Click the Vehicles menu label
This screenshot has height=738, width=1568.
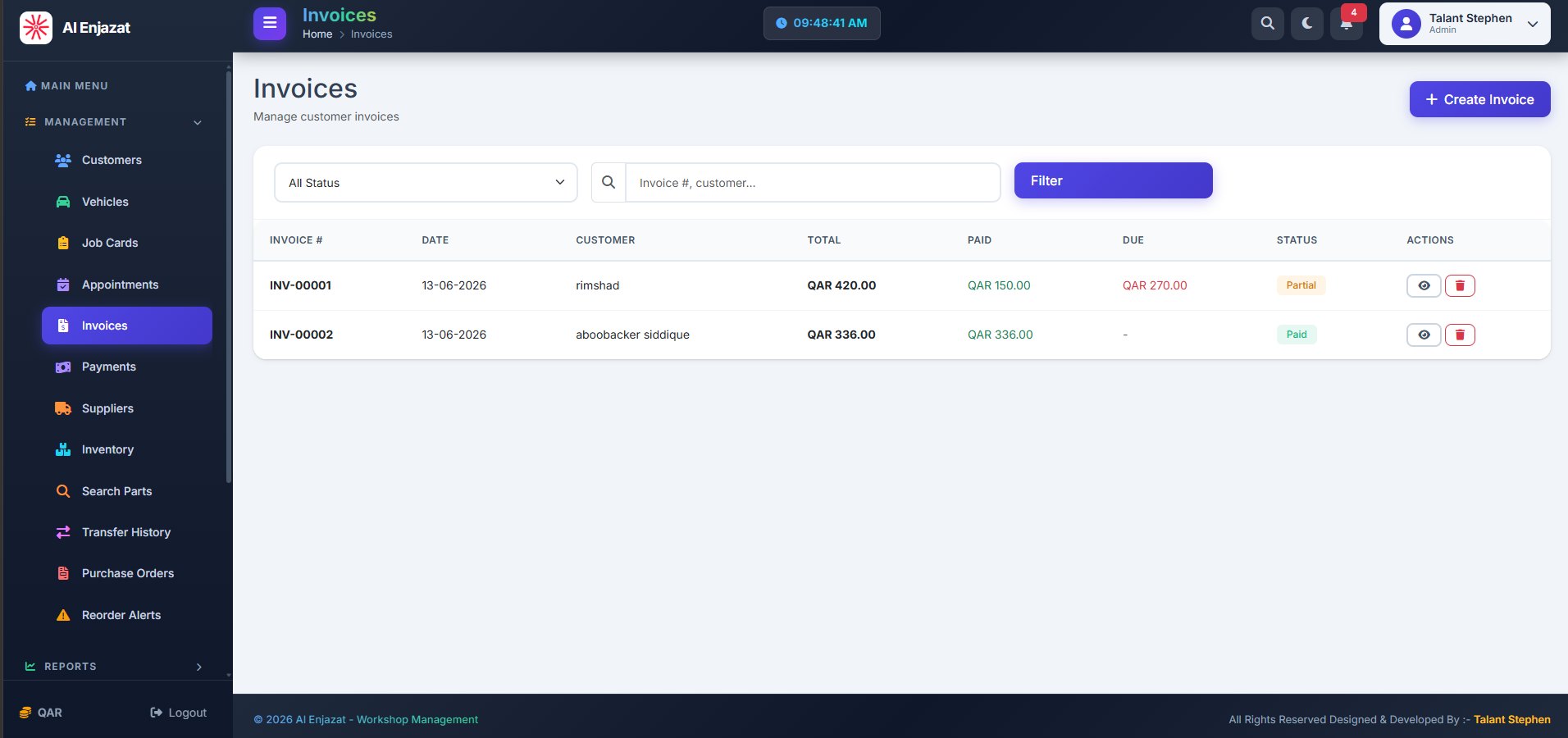[x=105, y=202]
